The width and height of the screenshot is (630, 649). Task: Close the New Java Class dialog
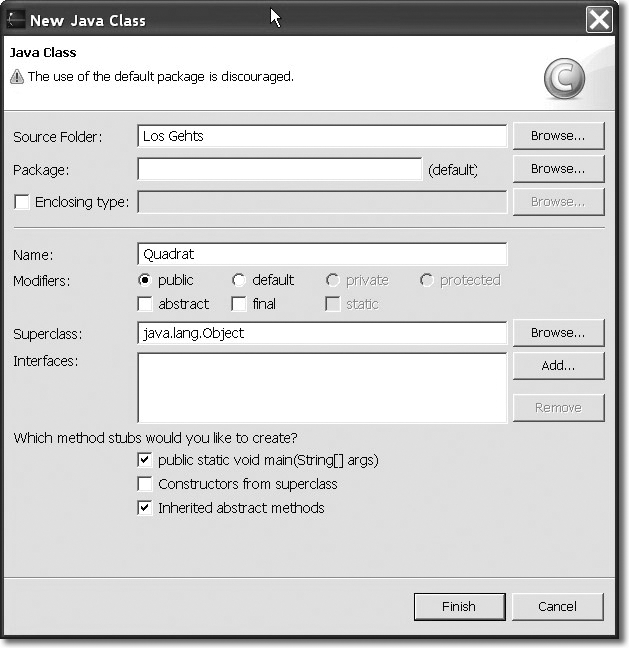pos(599,19)
